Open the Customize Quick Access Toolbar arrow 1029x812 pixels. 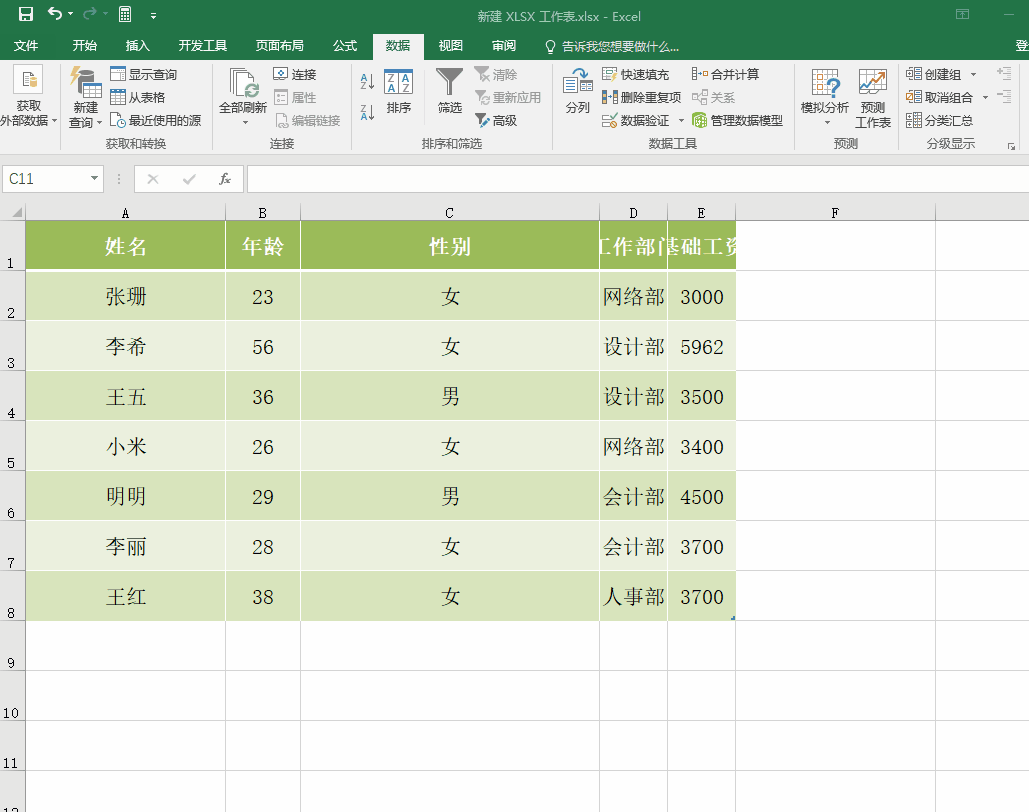click(153, 15)
